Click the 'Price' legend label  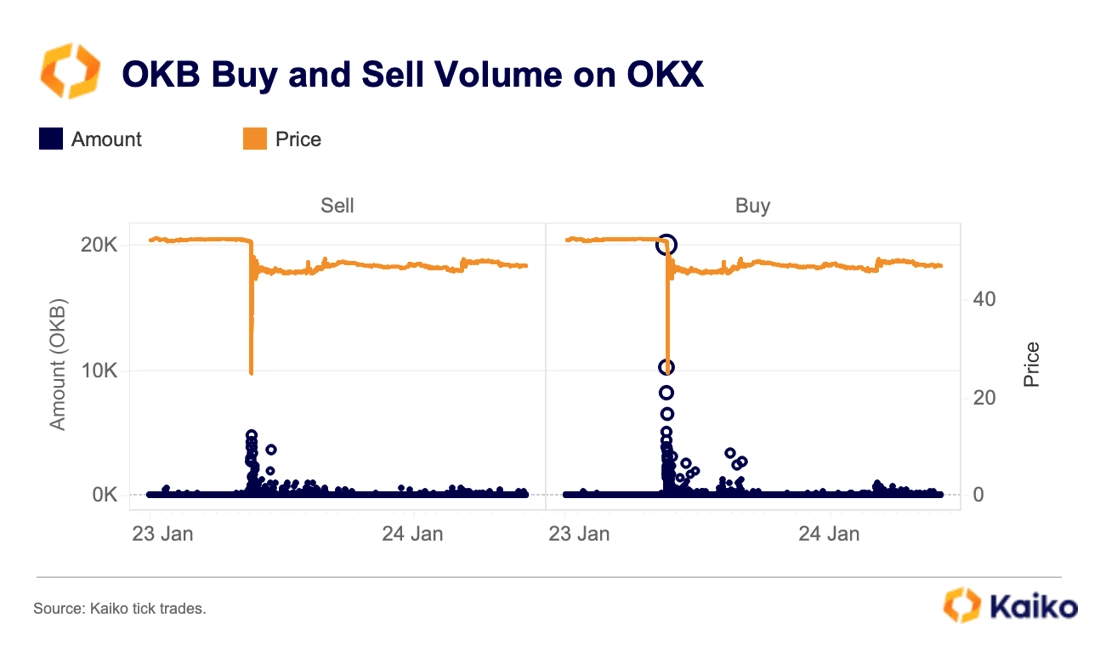[x=298, y=140]
